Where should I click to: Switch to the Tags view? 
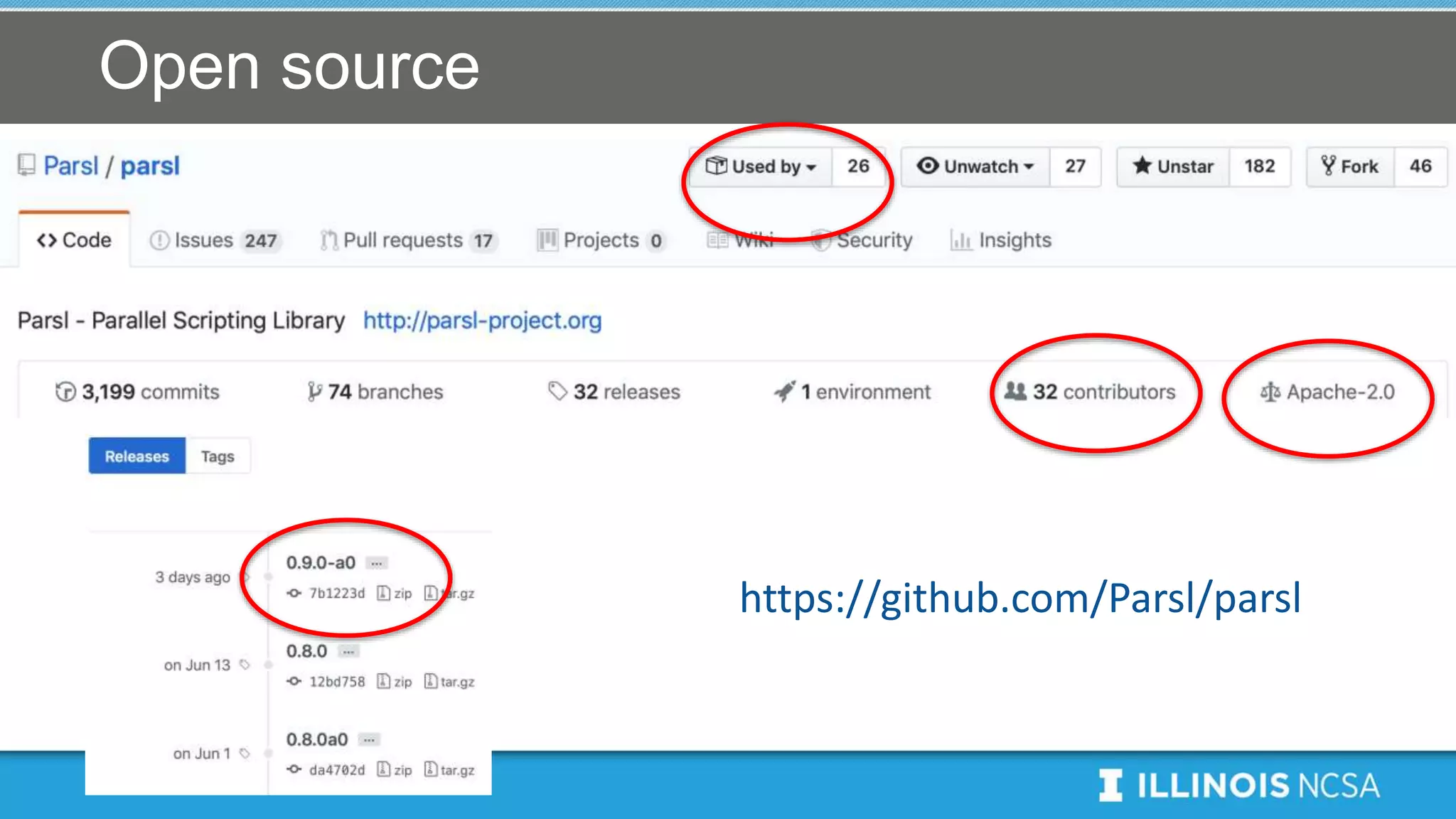[218, 456]
